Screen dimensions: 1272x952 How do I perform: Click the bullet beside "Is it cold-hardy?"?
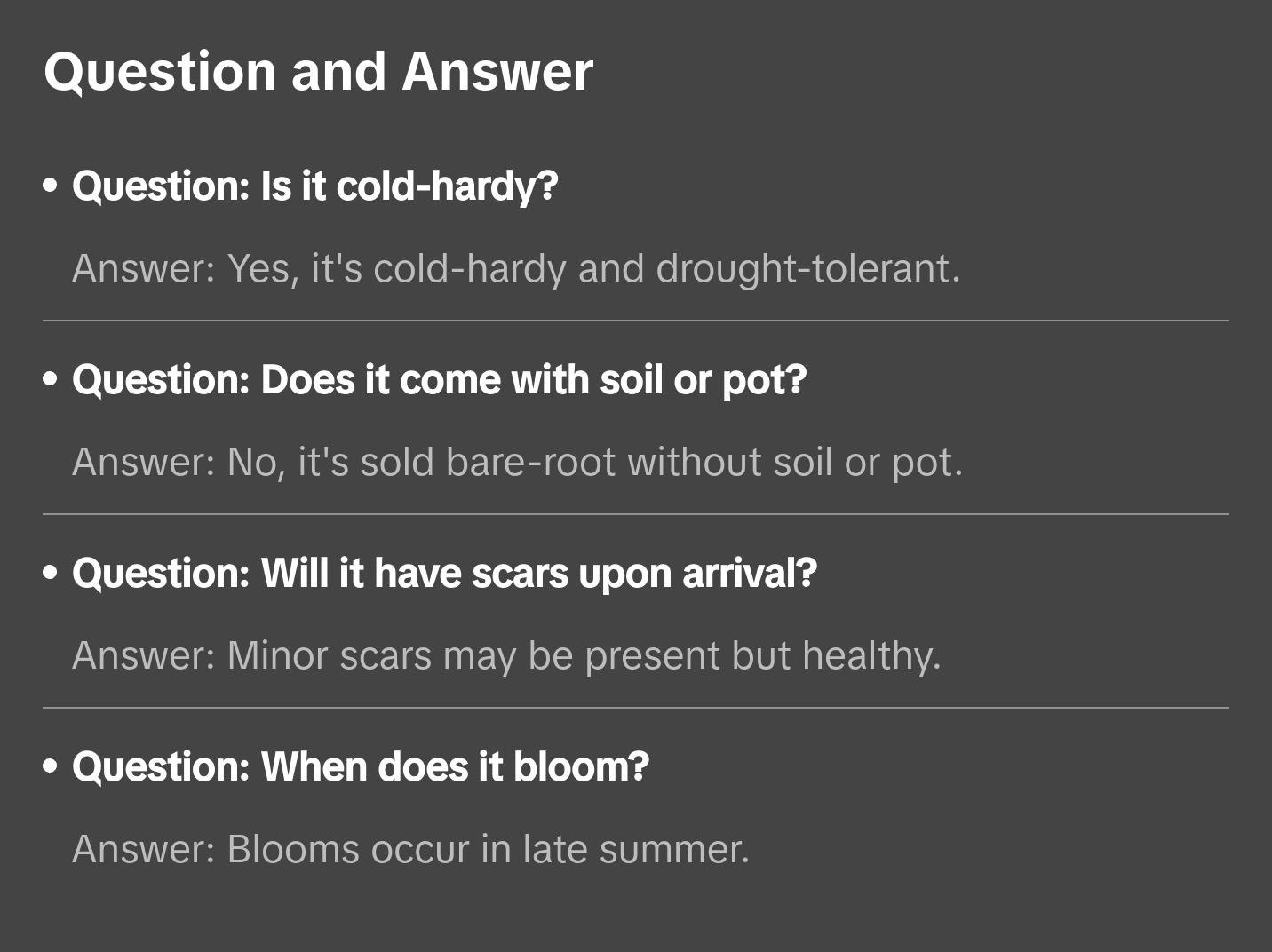51,186
